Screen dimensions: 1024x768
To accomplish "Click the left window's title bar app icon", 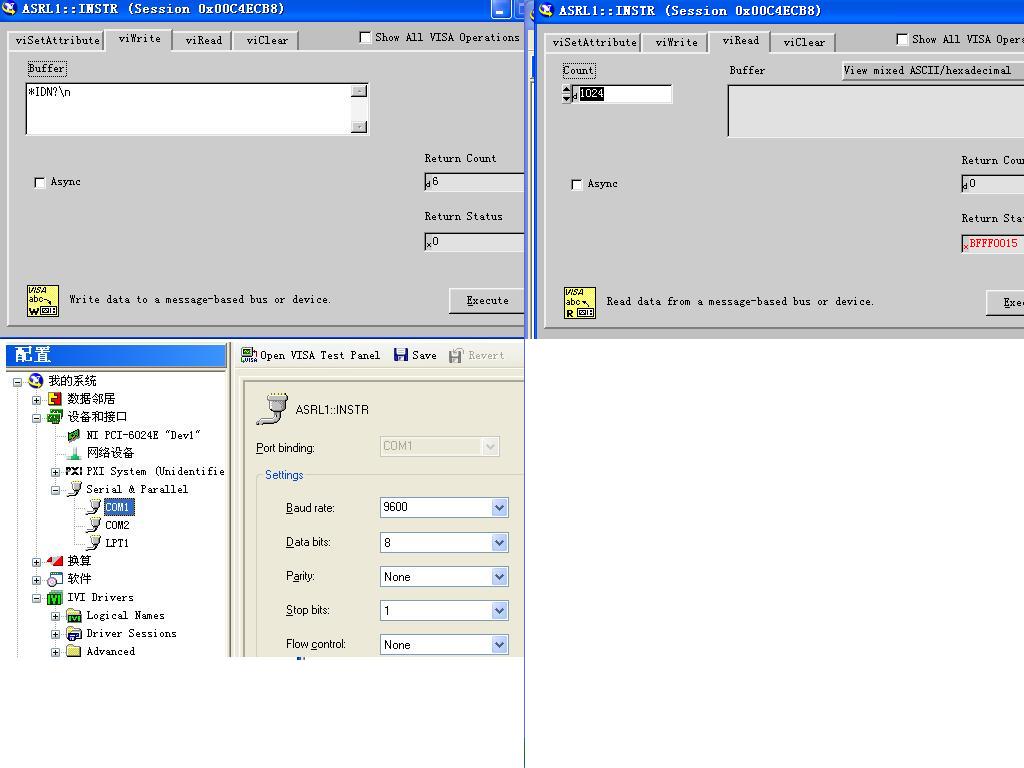I will point(9,8).
